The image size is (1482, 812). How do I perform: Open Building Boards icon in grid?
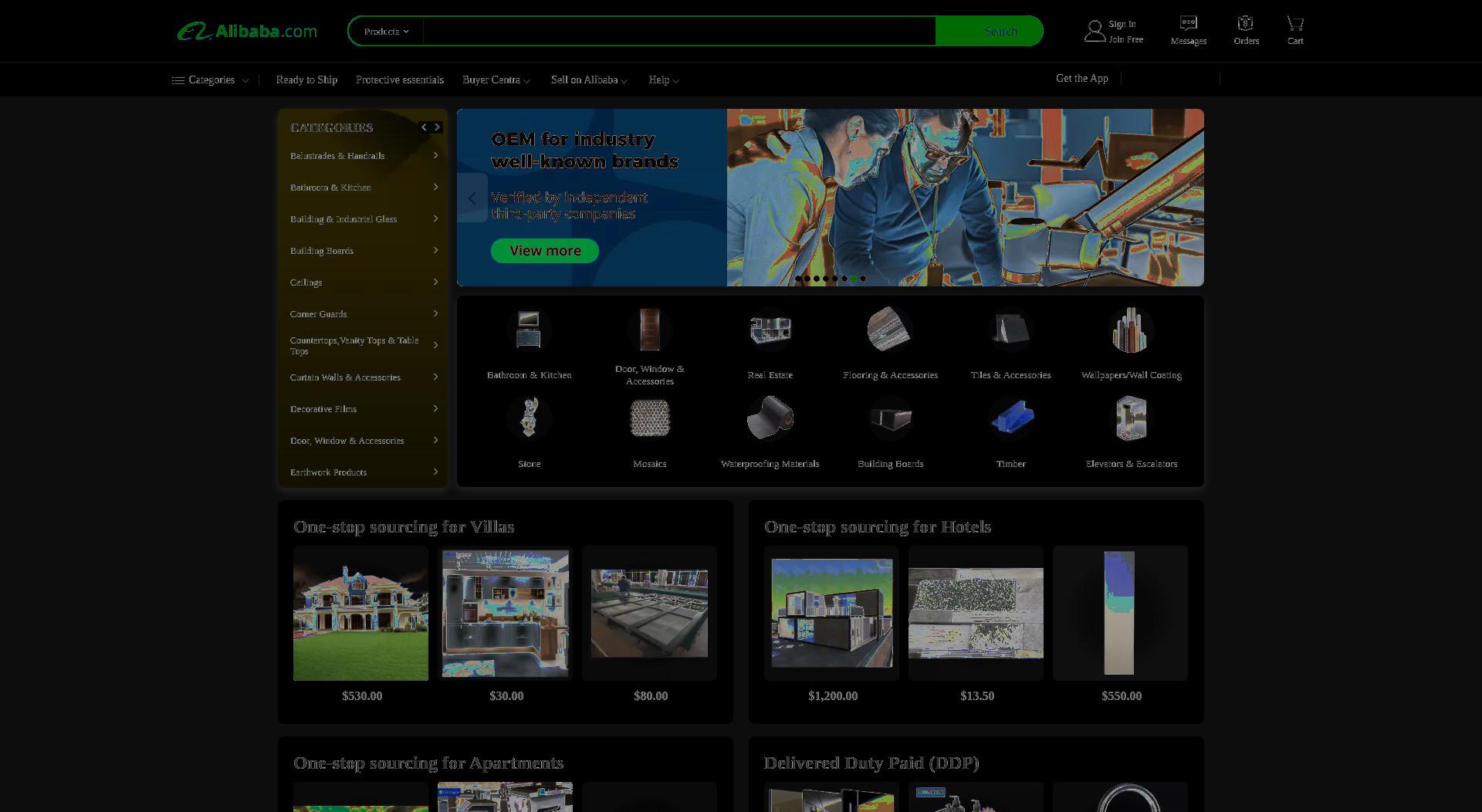pyautogui.click(x=890, y=418)
